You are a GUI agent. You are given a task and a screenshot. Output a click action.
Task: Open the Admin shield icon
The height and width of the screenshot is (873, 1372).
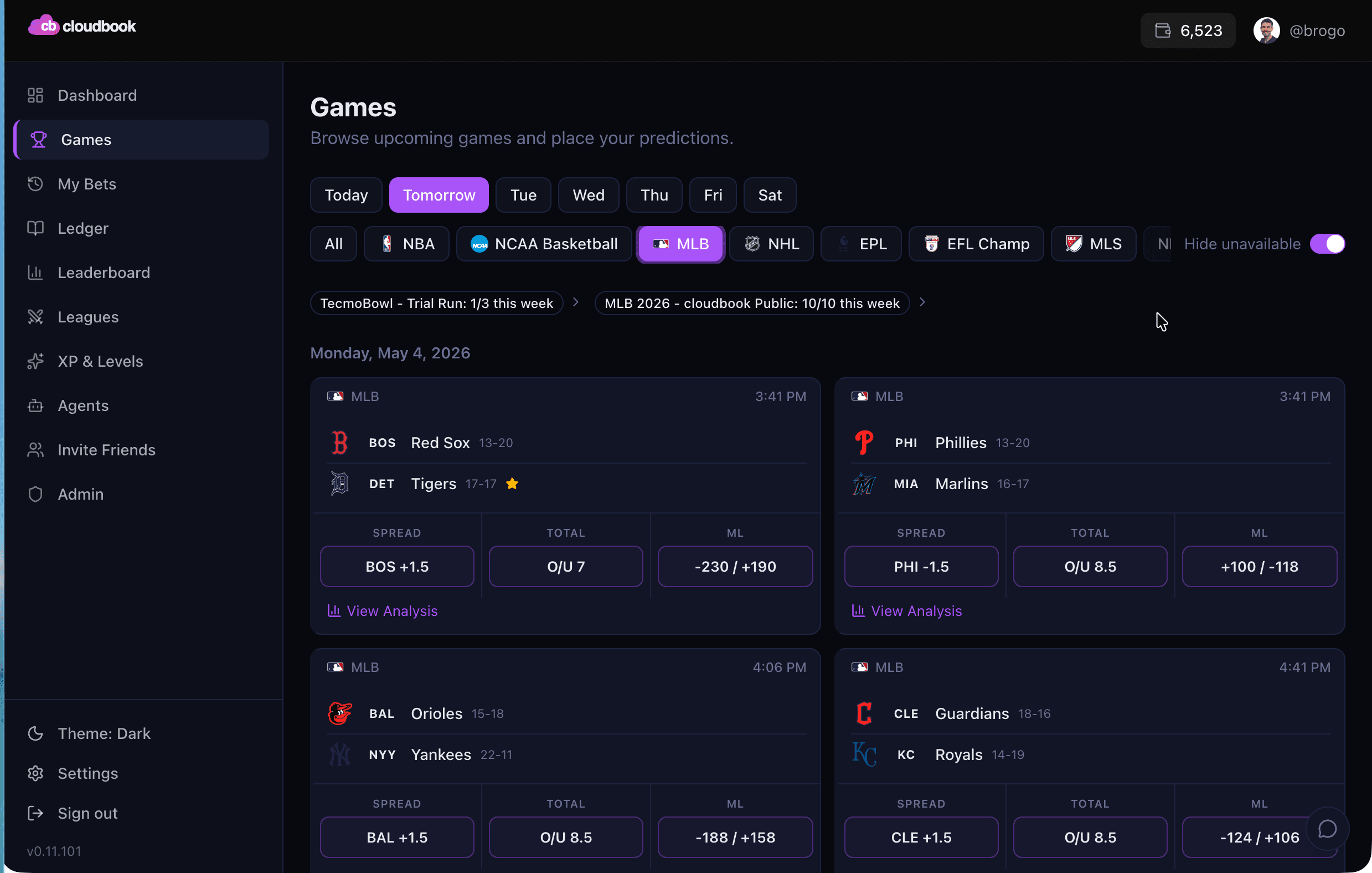click(35, 494)
